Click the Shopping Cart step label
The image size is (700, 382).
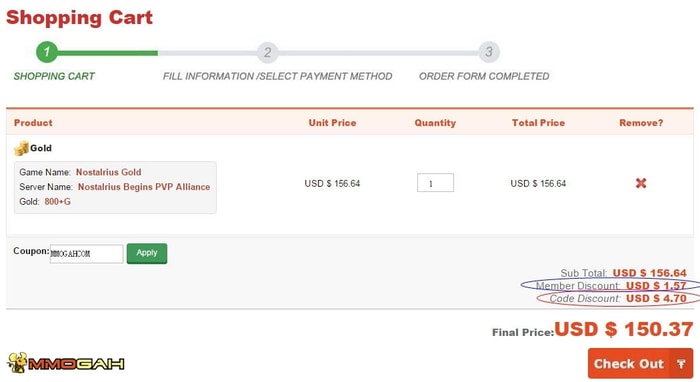point(54,76)
